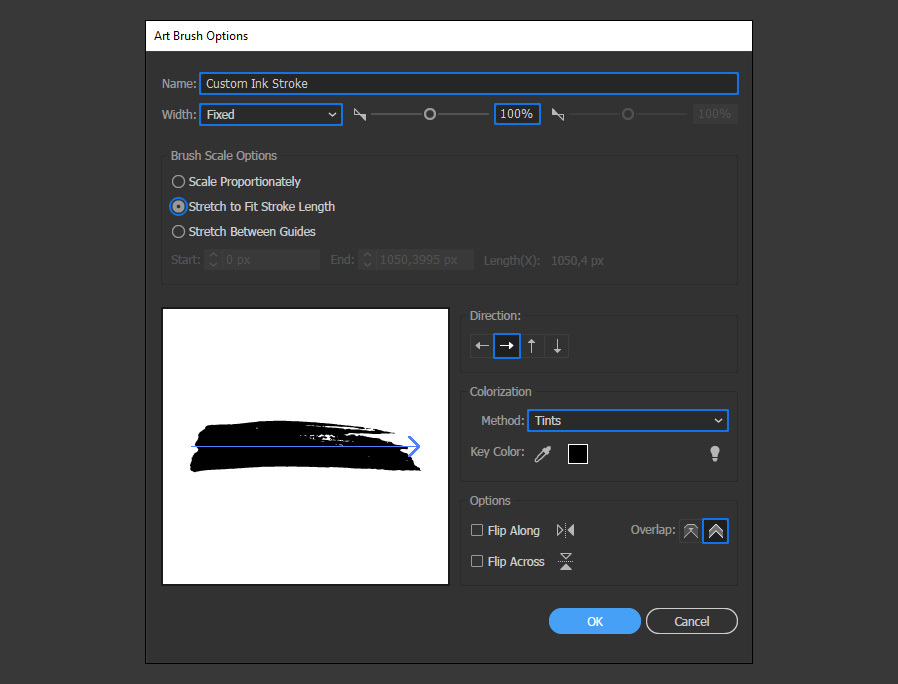This screenshot has height=684, width=898.
Task: Select the first Overlap option icon
Action: click(690, 531)
